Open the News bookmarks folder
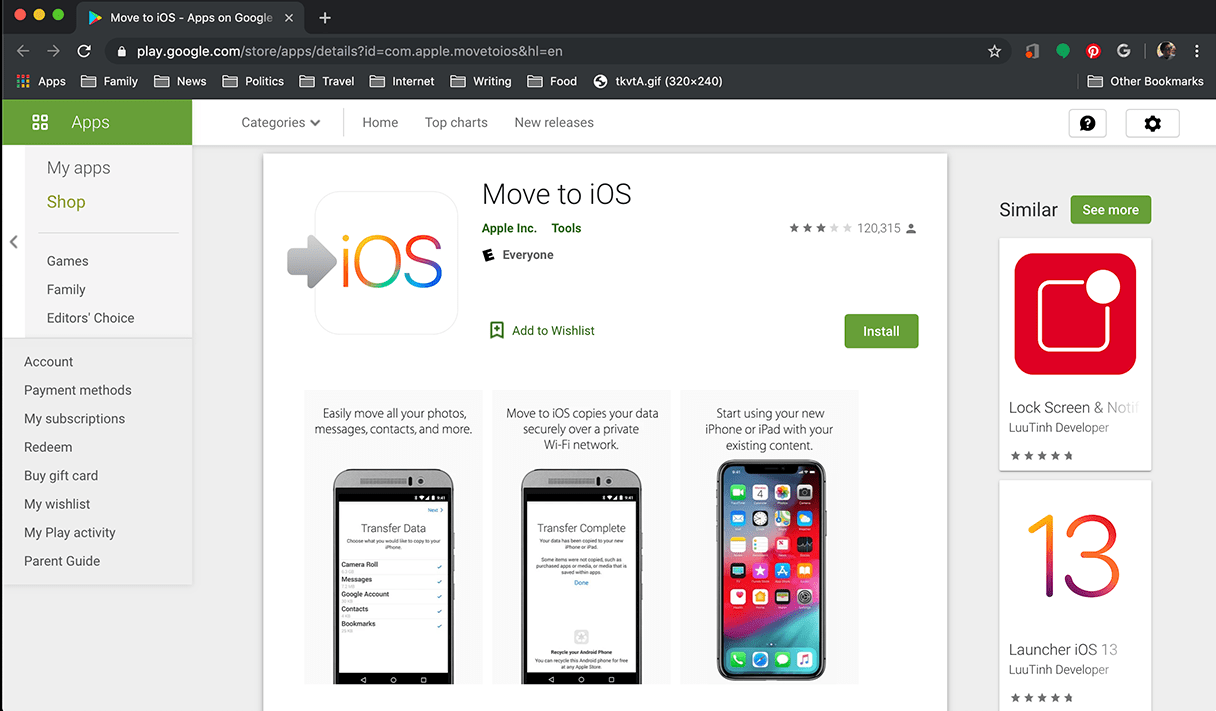The image size is (1216, 711). point(180,81)
